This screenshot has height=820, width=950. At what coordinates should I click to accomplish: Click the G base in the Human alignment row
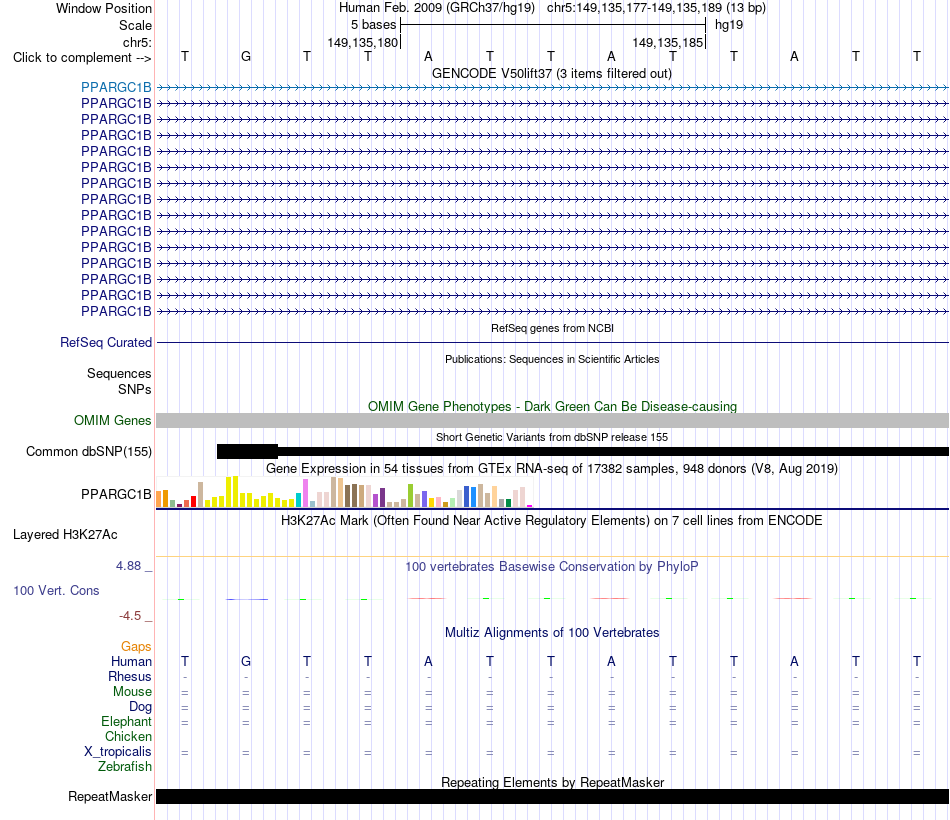[245, 661]
